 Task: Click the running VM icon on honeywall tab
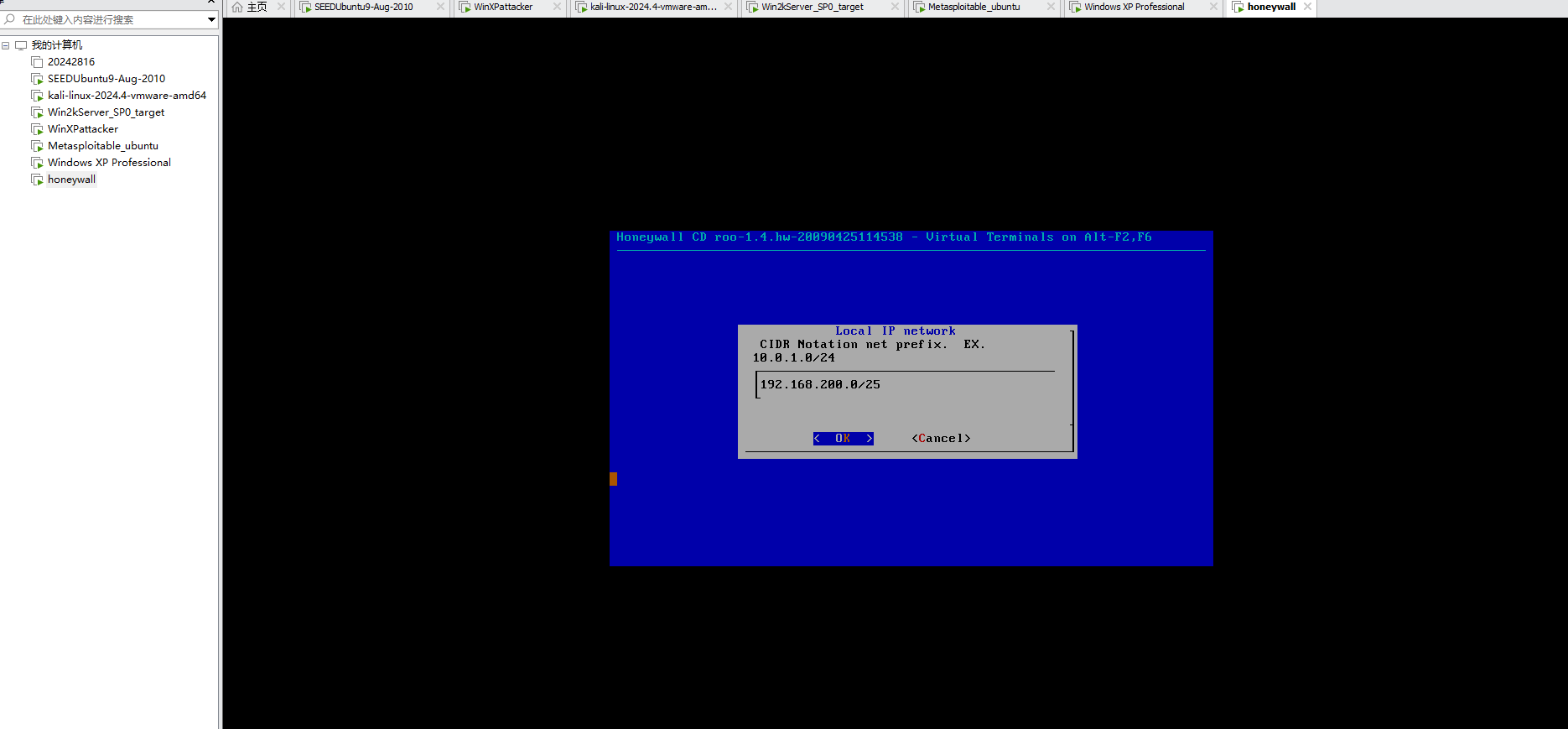tap(1238, 7)
